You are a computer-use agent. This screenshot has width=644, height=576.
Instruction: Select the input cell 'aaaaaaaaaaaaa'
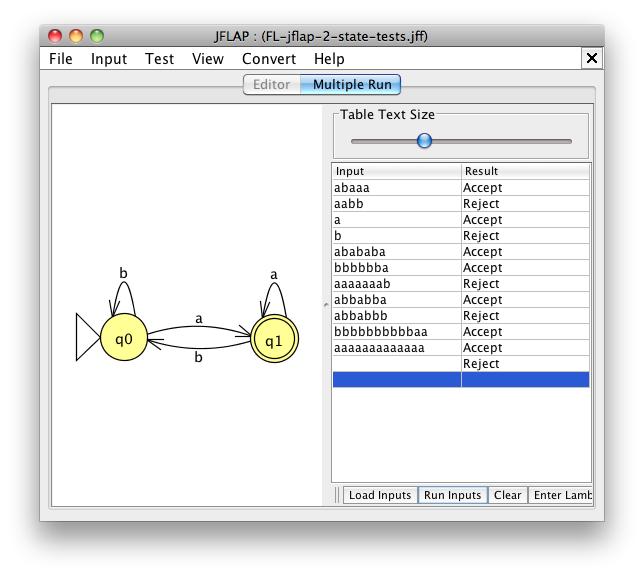397,348
